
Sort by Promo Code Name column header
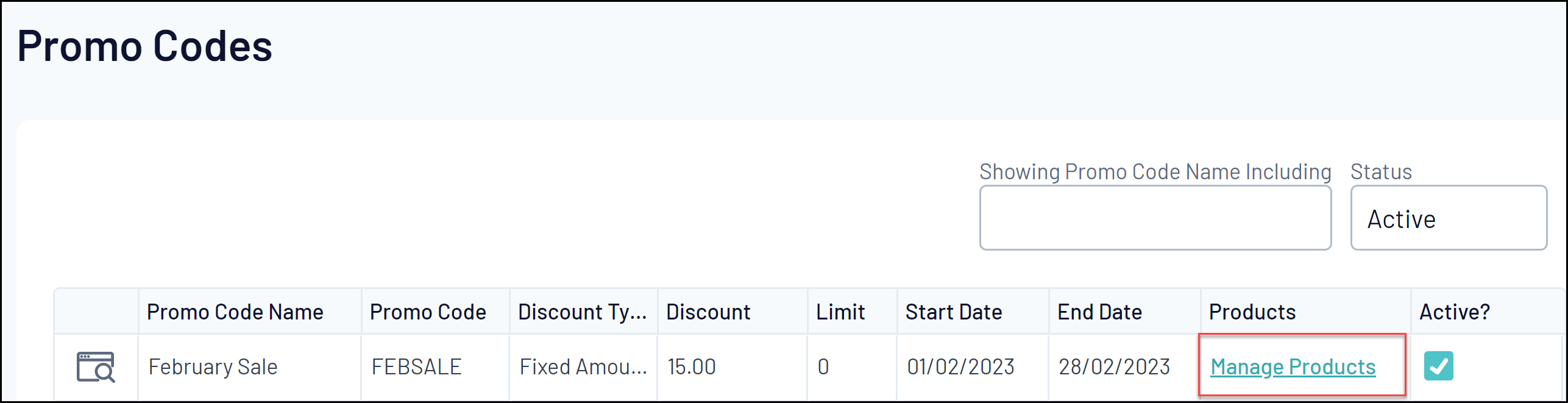pos(235,312)
